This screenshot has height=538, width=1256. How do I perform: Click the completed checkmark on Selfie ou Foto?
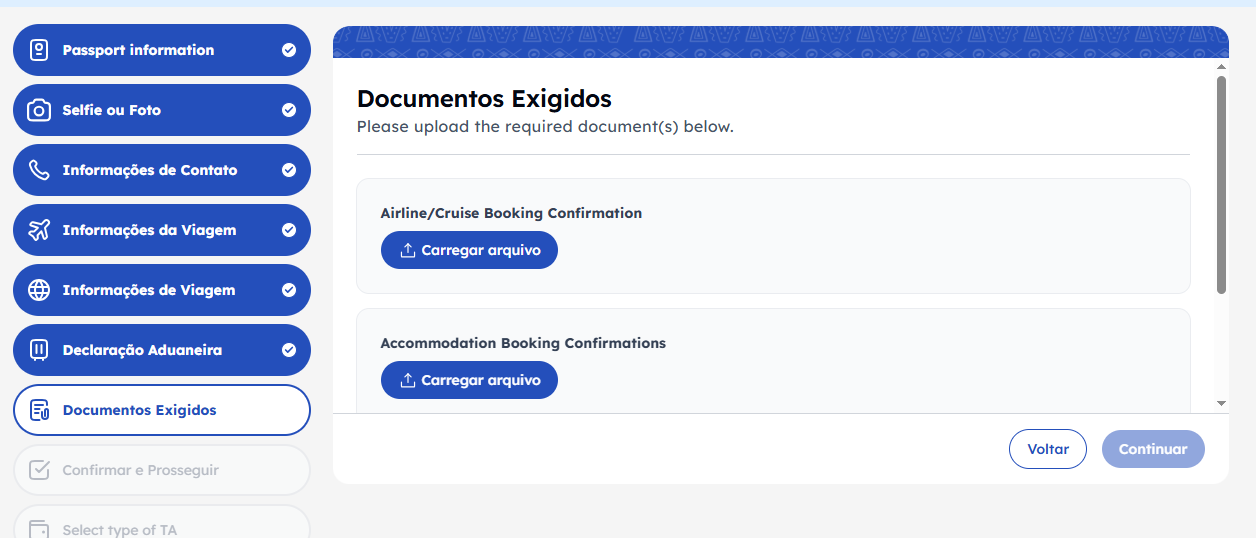click(x=289, y=110)
